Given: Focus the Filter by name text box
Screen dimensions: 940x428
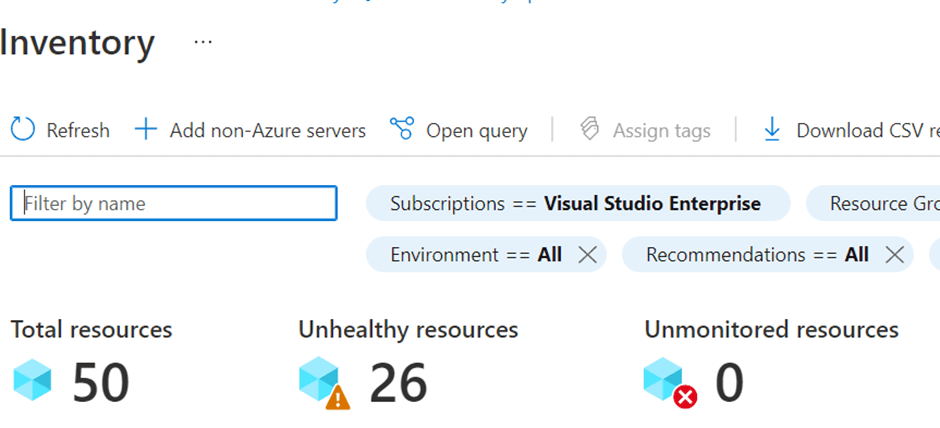Looking at the screenshot, I should [x=174, y=204].
